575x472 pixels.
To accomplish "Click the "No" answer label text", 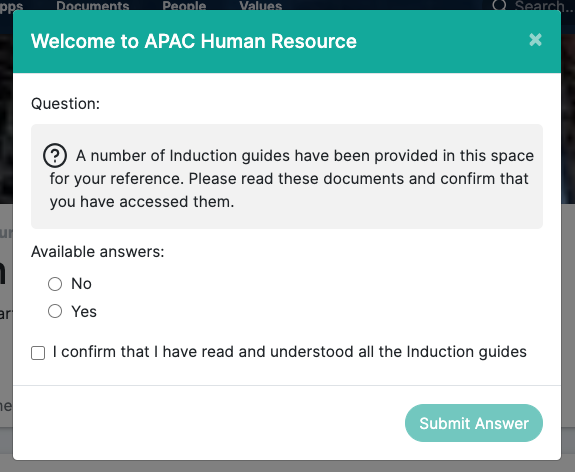I will [81, 284].
